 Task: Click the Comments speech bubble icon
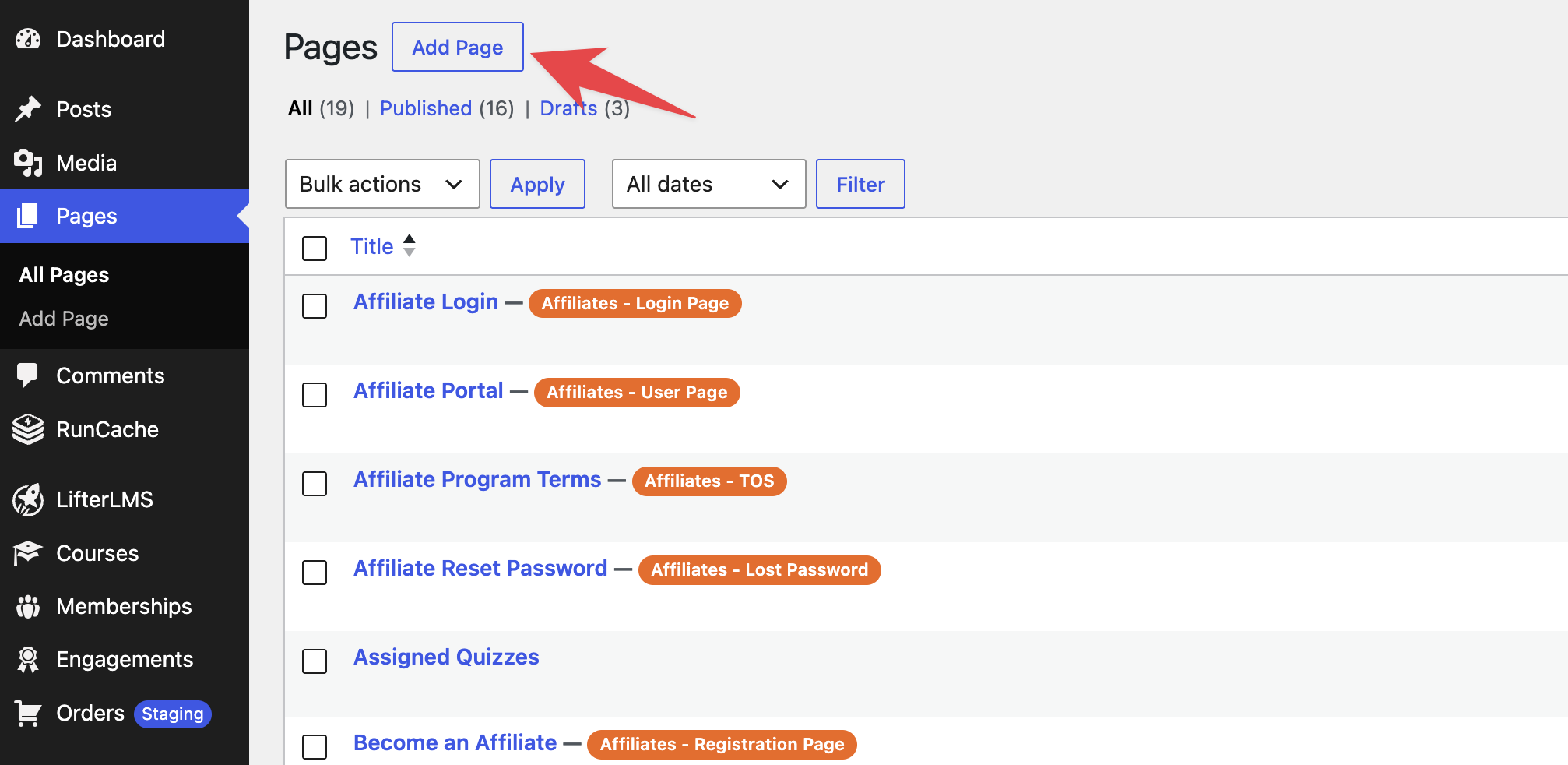[28, 375]
